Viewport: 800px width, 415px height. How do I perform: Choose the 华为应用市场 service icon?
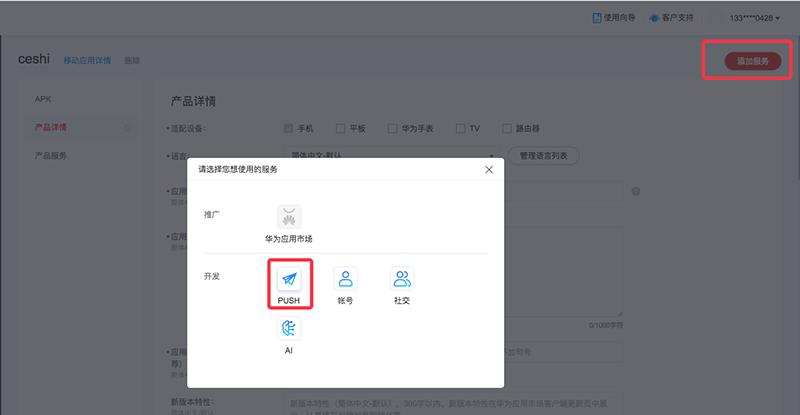point(289,217)
